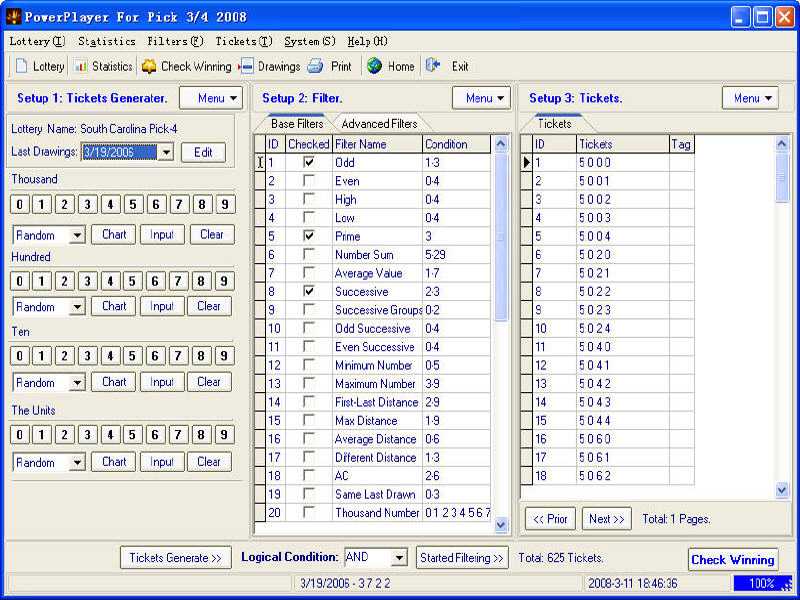This screenshot has width=800, height=600.
Task: Uncheck the Odd filter checkbox
Action: point(309,162)
